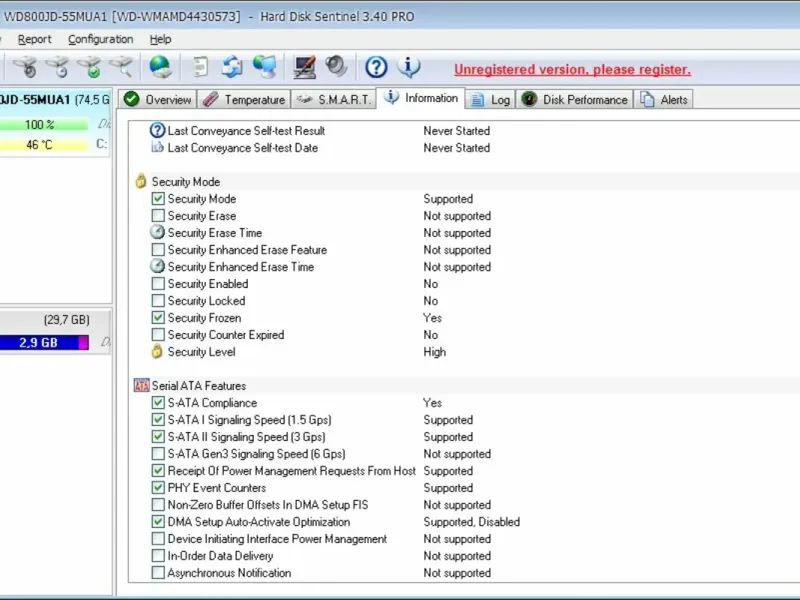
Task: Click "Not supported" value for Asynchronous Notification
Action: (x=457, y=573)
